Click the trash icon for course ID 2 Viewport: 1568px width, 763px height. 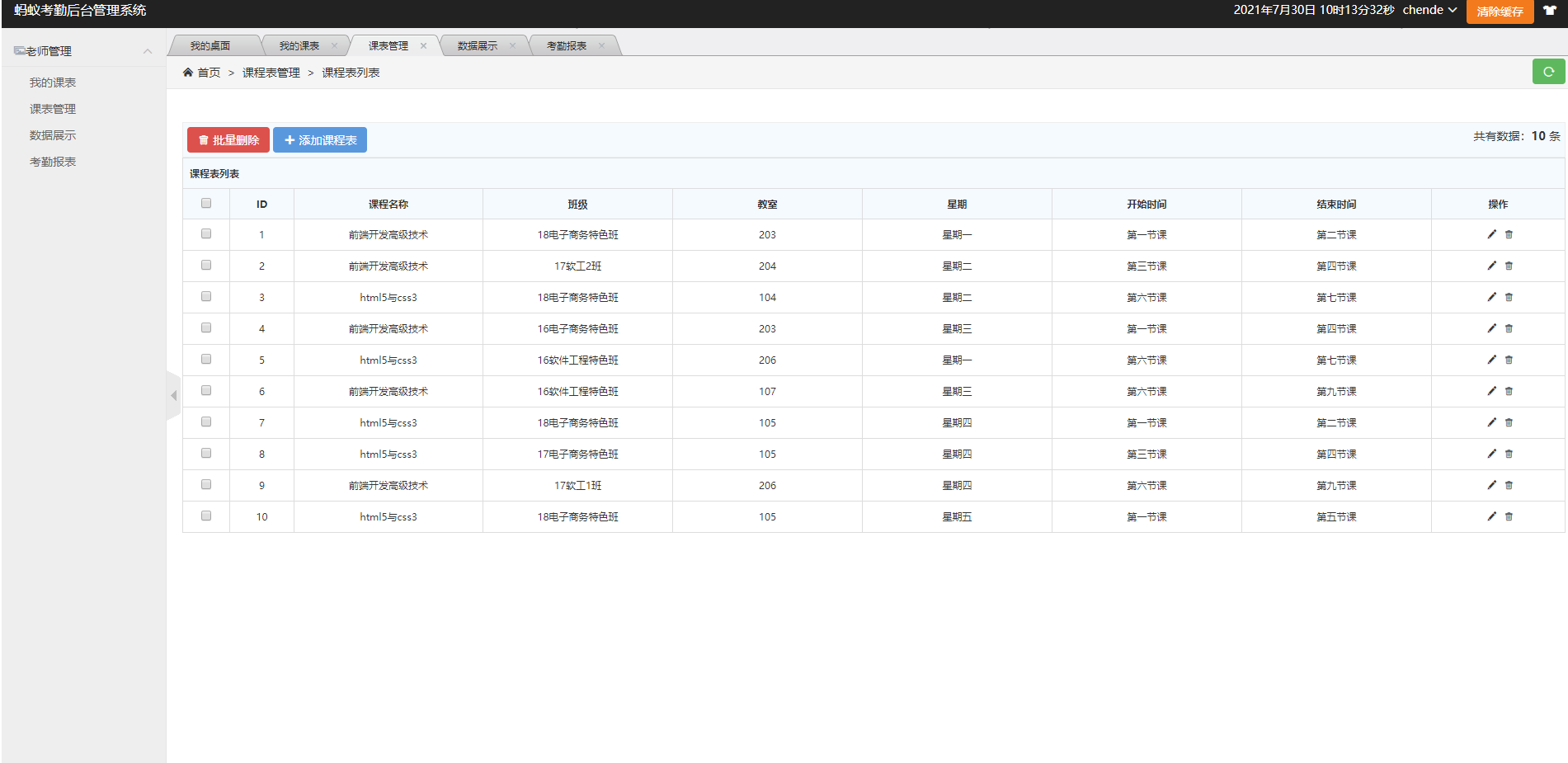click(1509, 266)
